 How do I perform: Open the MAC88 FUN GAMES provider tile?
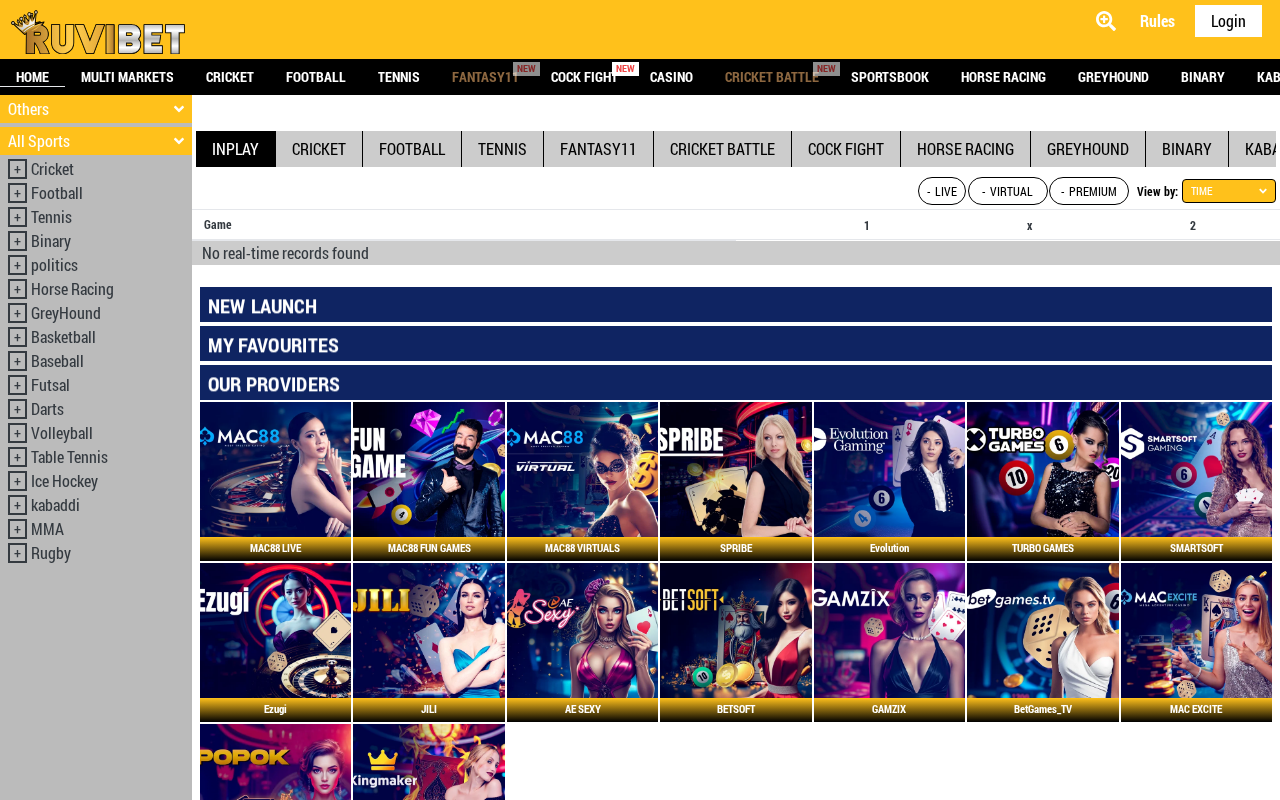429,481
